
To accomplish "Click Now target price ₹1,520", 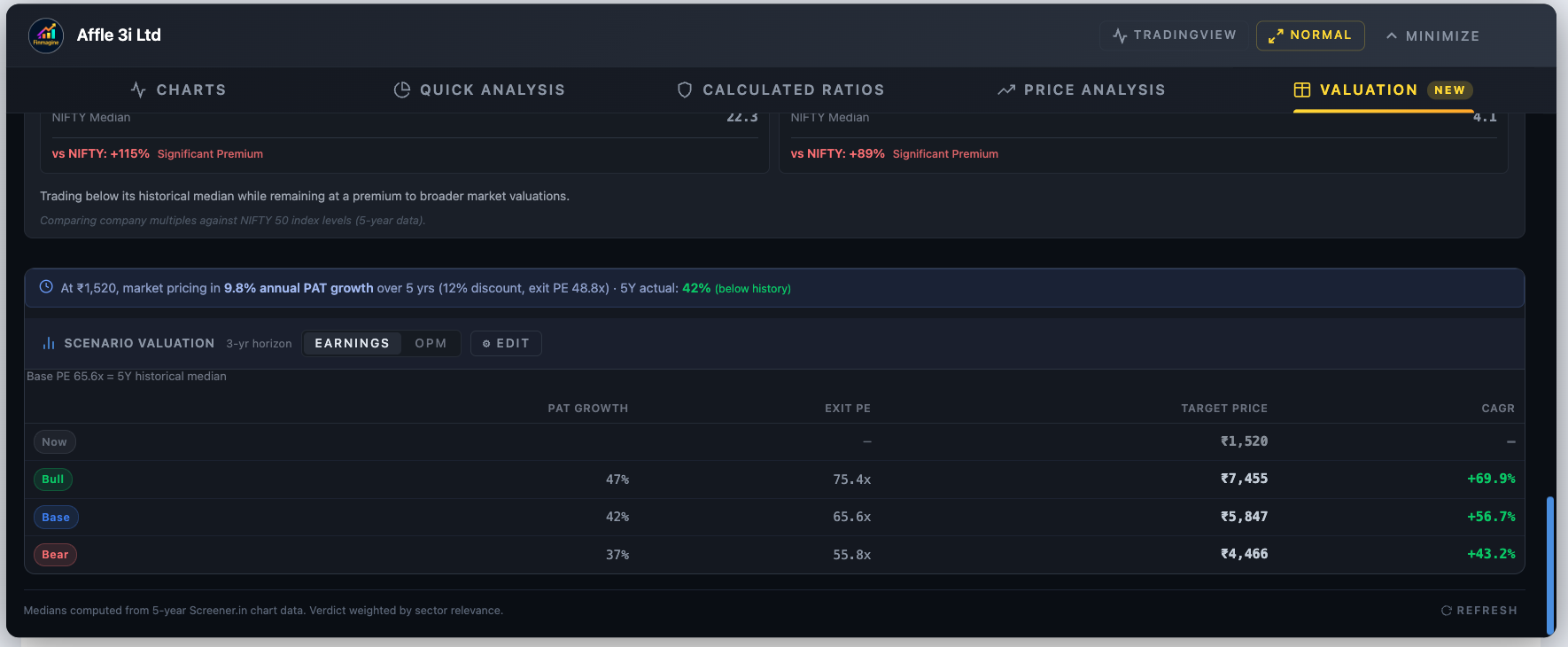I will 1244,441.
